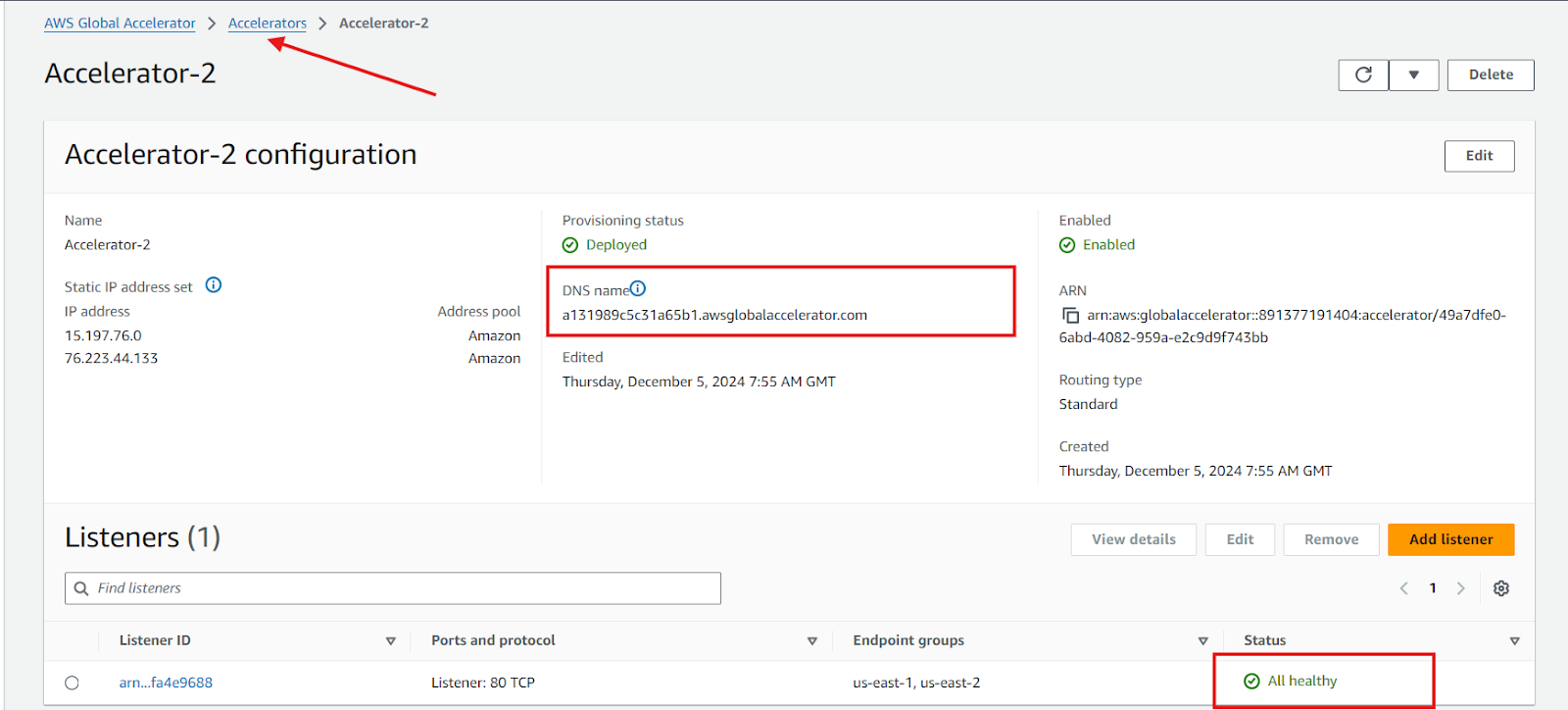This screenshot has width=1568, height=710.
Task: Click the Edit listener button
Action: [1240, 539]
